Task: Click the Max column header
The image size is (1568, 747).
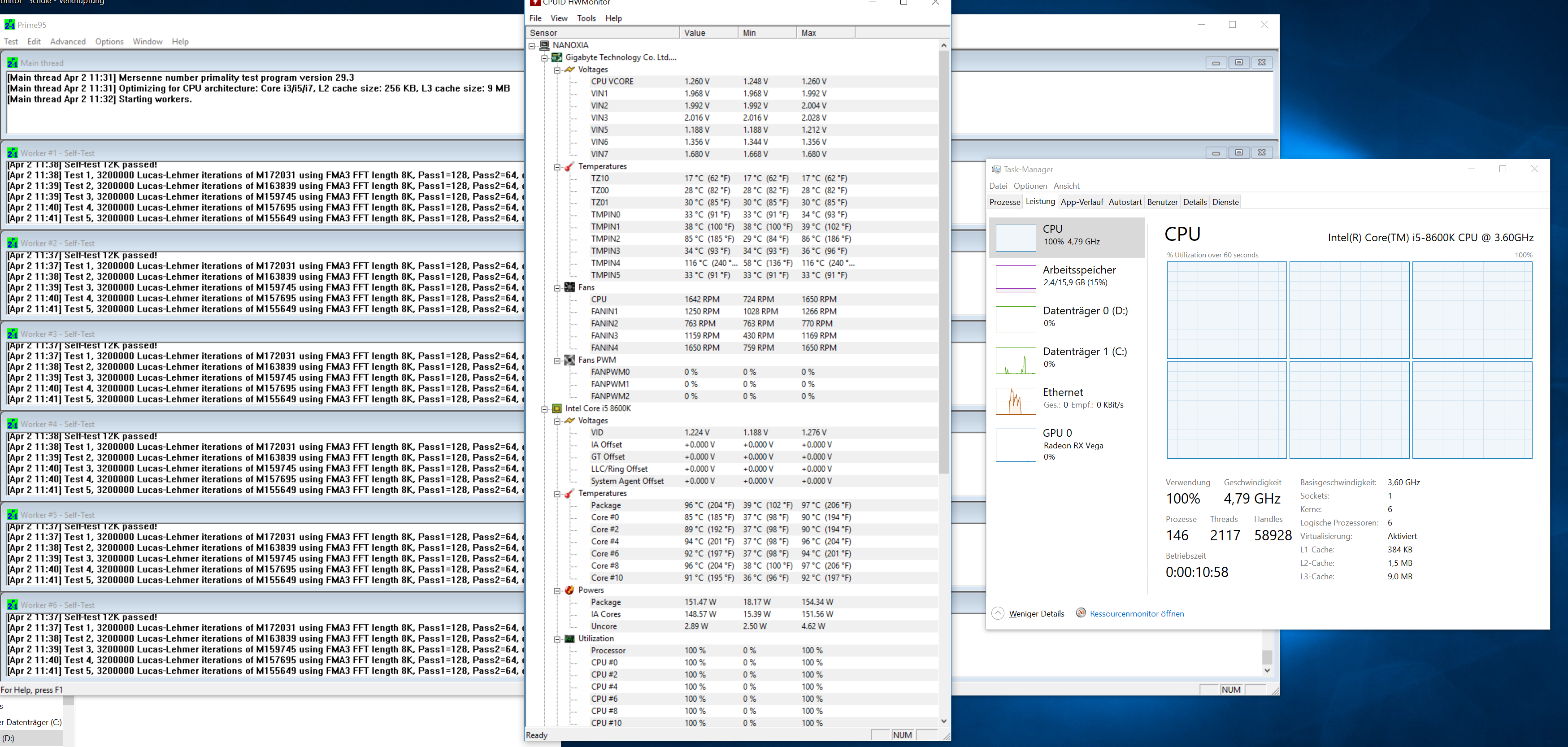Action: pos(825,33)
